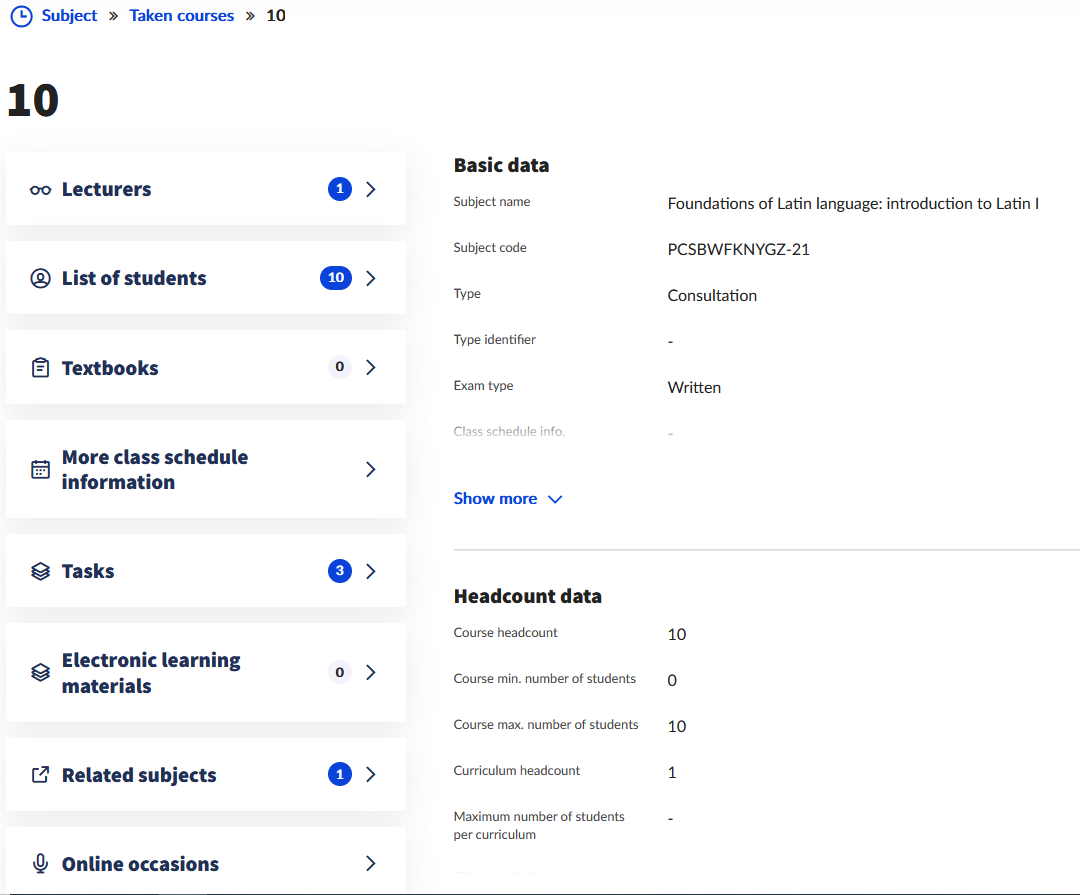Click the microphone icon for Online occasions

click(40, 864)
